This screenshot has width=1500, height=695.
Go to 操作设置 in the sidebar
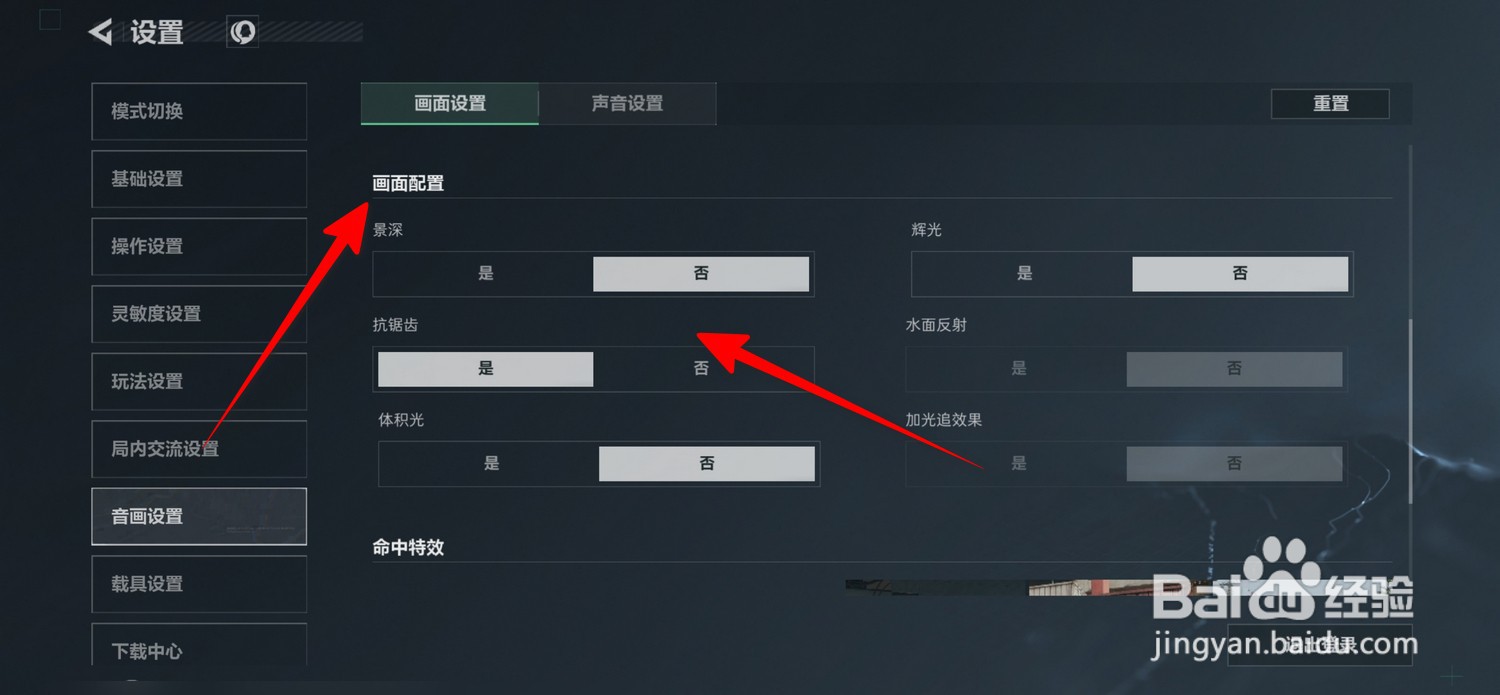[x=199, y=246]
